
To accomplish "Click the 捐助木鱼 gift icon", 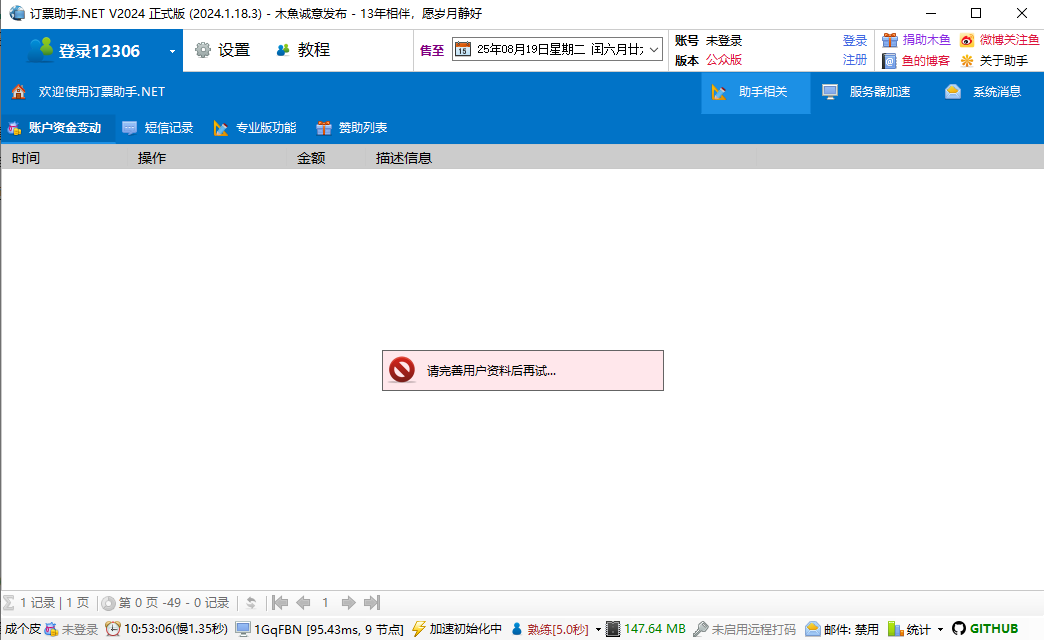I will coord(890,41).
